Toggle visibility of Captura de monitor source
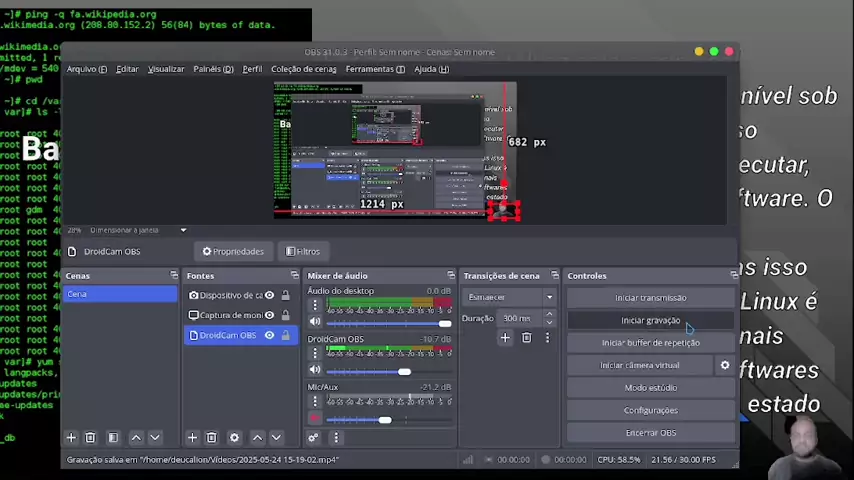The width and height of the screenshot is (854, 480). [270, 315]
